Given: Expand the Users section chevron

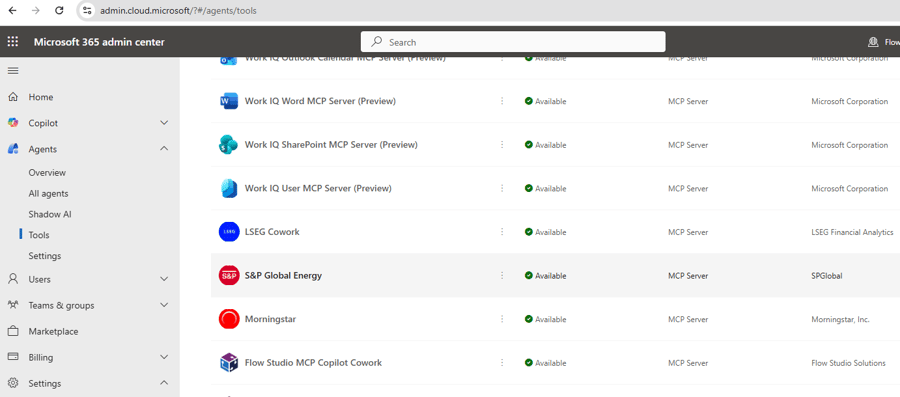Looking at the screenshot, I should coord(164,279).
